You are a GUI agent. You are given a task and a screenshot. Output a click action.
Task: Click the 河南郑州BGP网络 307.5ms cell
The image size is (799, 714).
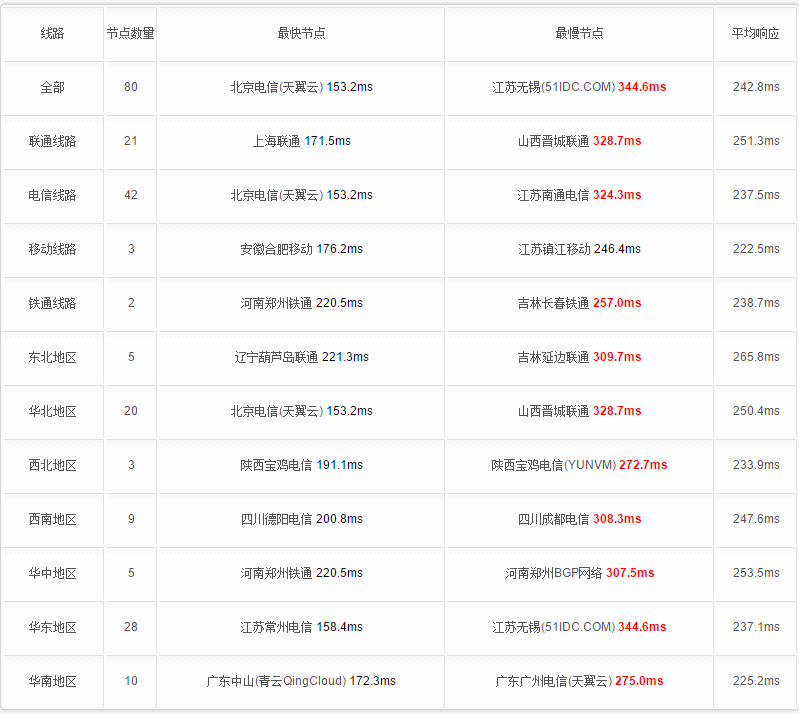(579, 573)
